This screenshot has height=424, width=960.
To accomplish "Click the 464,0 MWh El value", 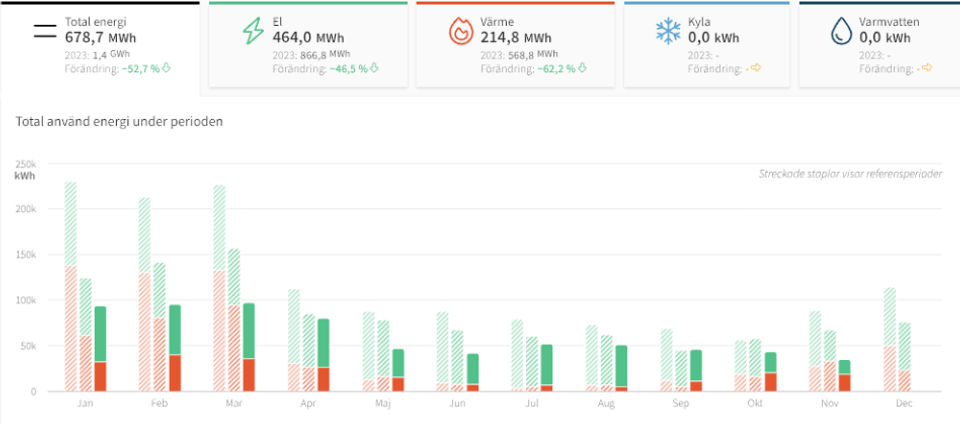I will click(308, 39).
